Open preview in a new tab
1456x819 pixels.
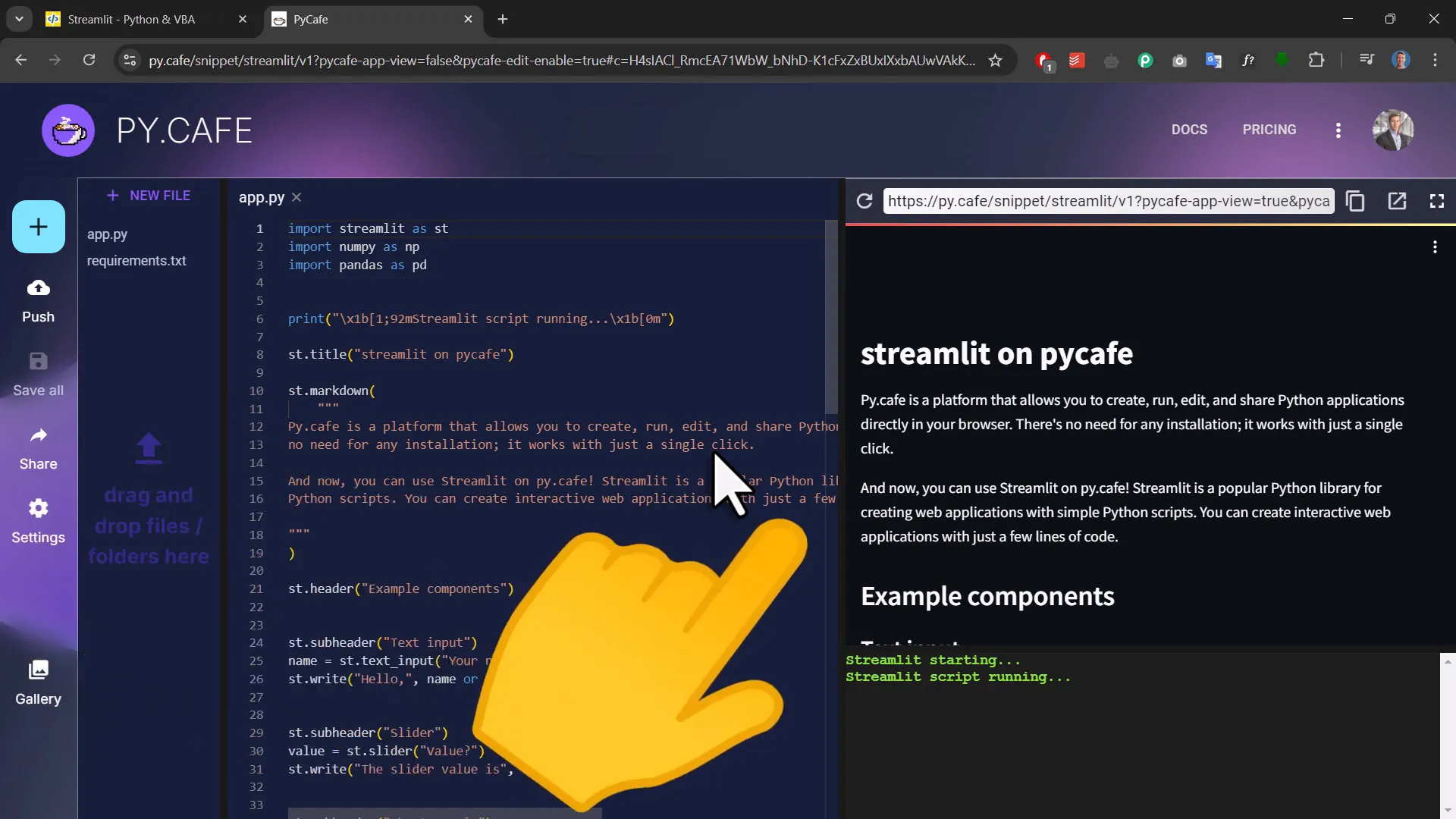click(1397, 201)
